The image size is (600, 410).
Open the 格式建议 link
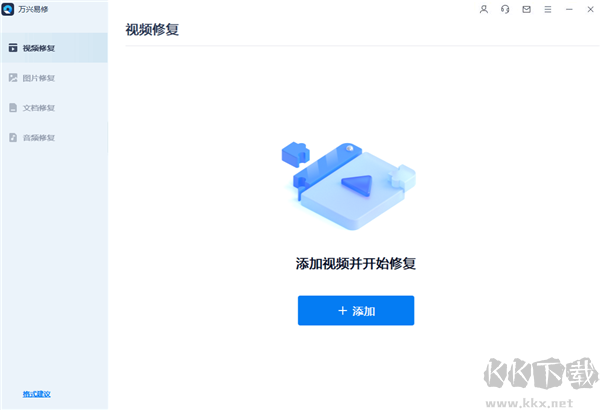(36, 394)
